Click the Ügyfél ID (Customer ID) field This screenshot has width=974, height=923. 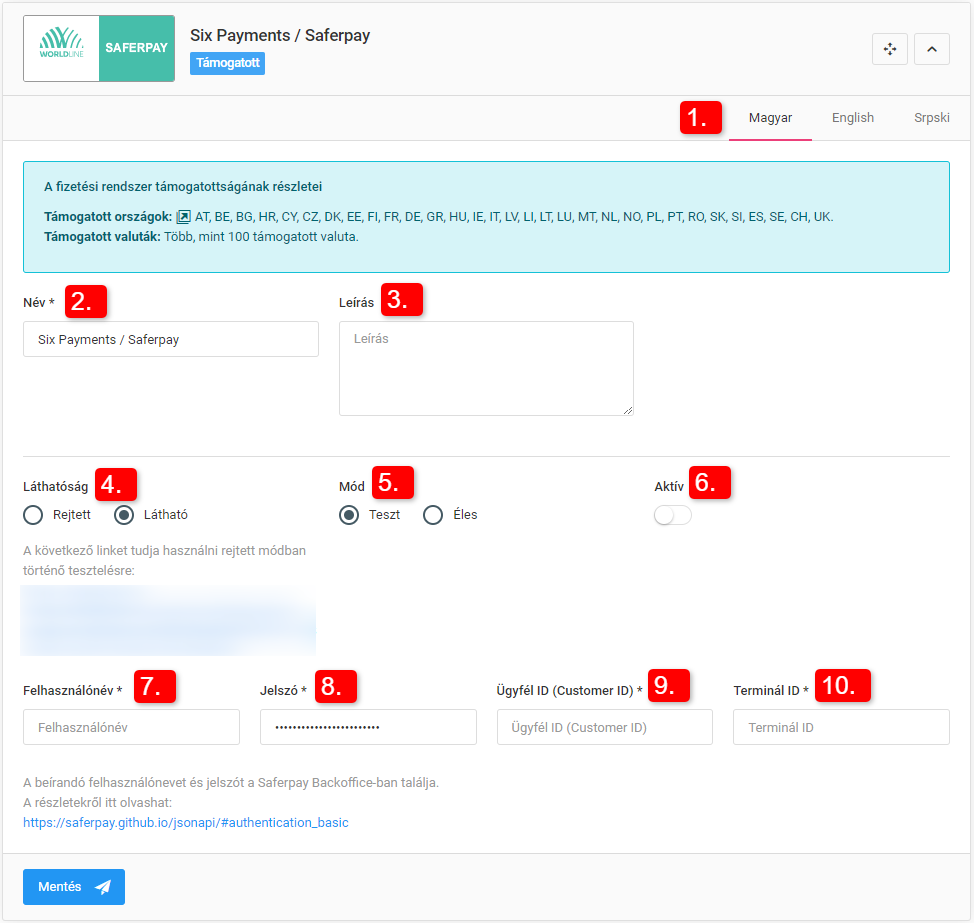click(x=605, y=727)
